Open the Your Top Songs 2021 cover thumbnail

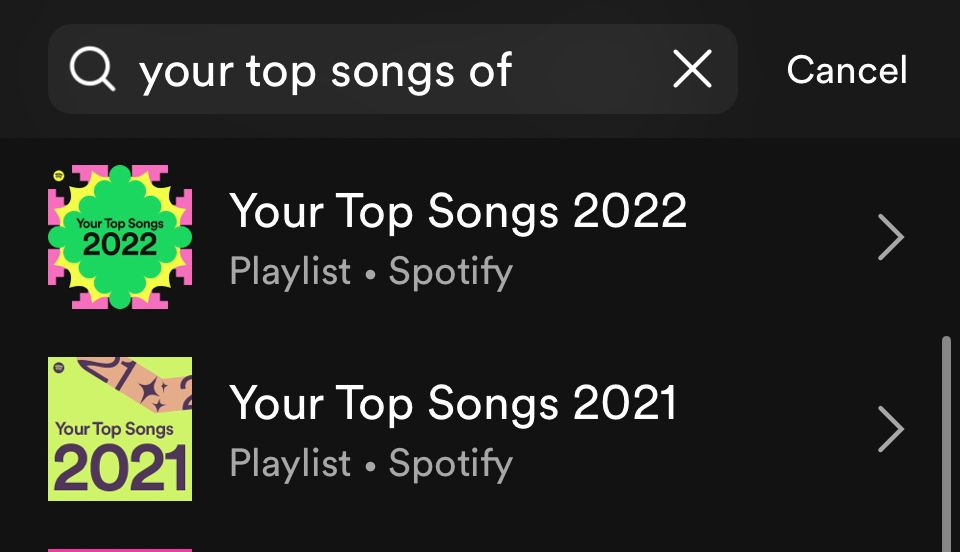pyautogui.click(x=120, y=429)
